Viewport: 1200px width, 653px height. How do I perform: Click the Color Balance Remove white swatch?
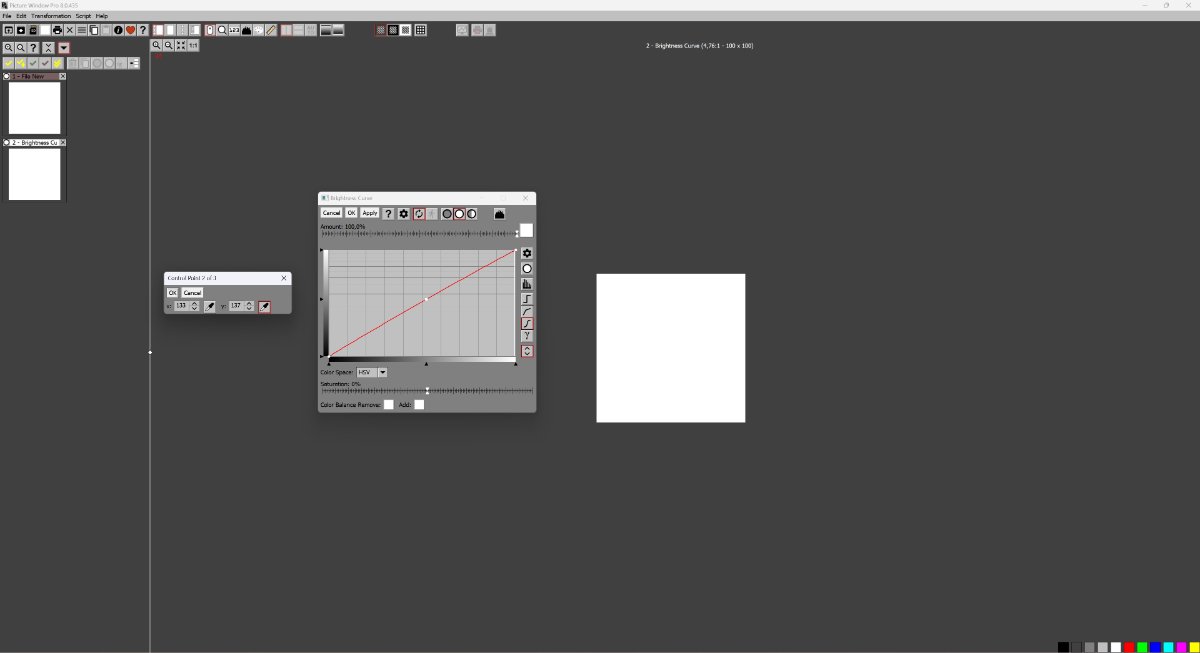389,405
